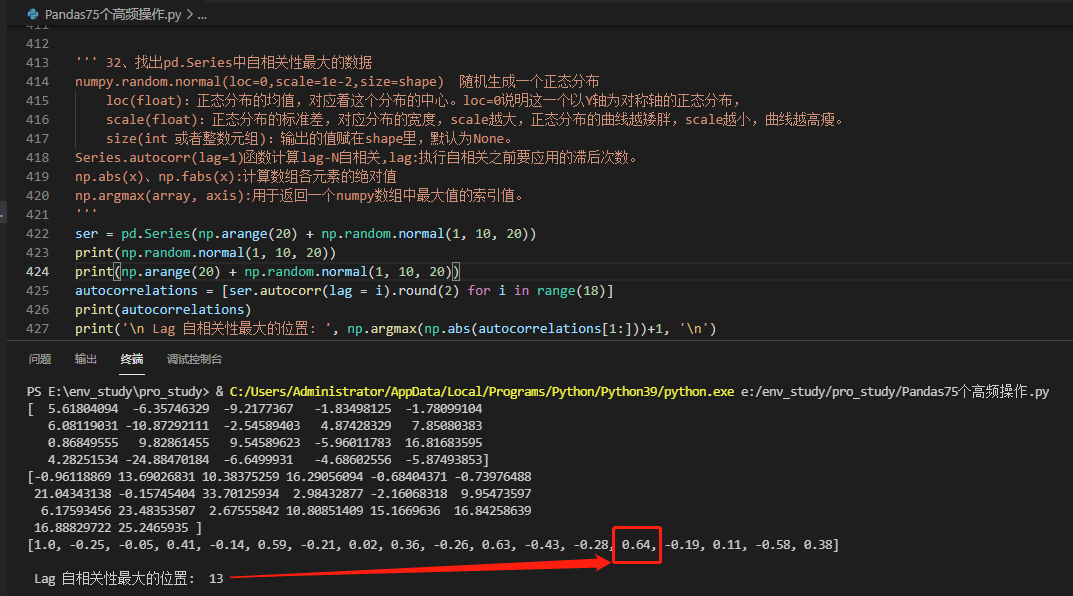Screen dimensions: 1073x596
Task: Click 'print(autocorrelations)' code line
Action: coord(163,309)
